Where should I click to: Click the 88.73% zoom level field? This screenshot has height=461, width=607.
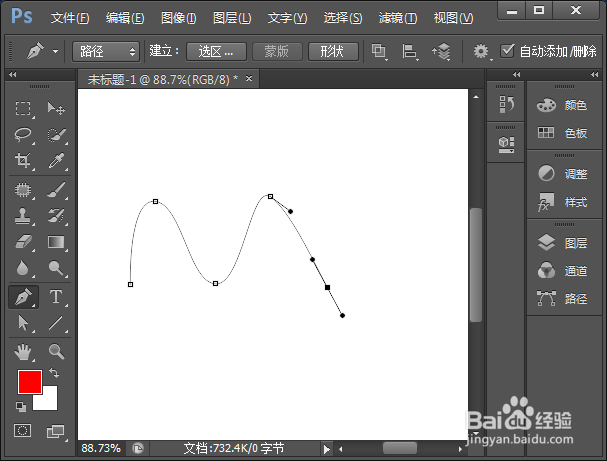click(101, 448)
